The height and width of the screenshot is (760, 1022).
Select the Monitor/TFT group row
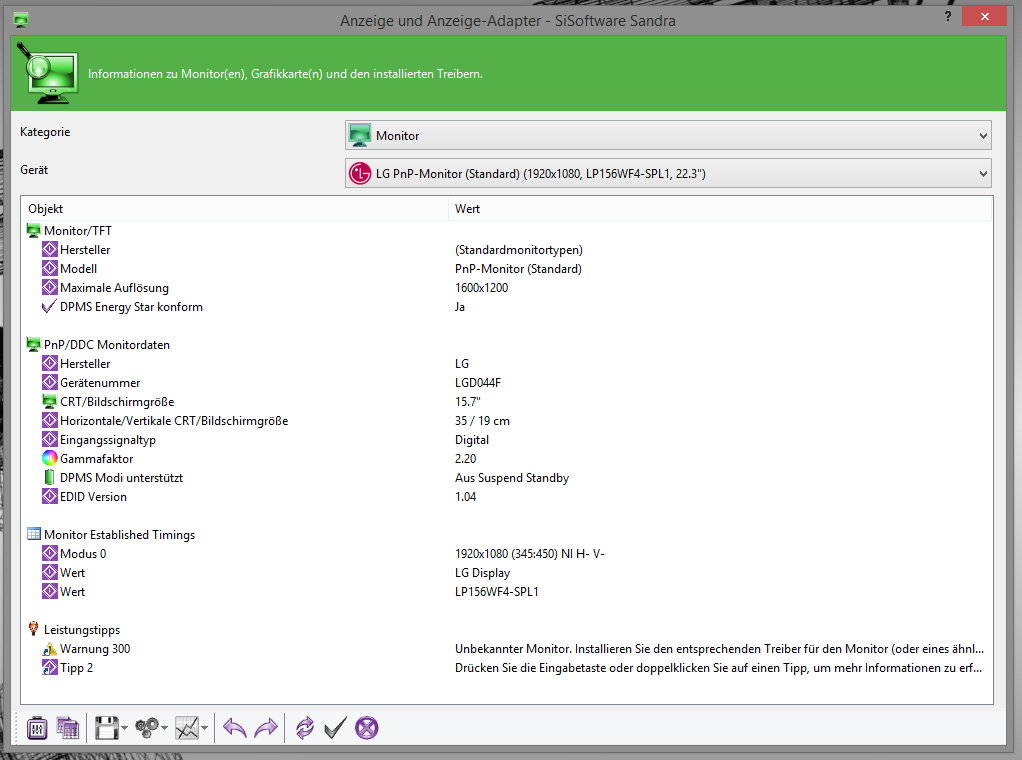coord(506,231)
